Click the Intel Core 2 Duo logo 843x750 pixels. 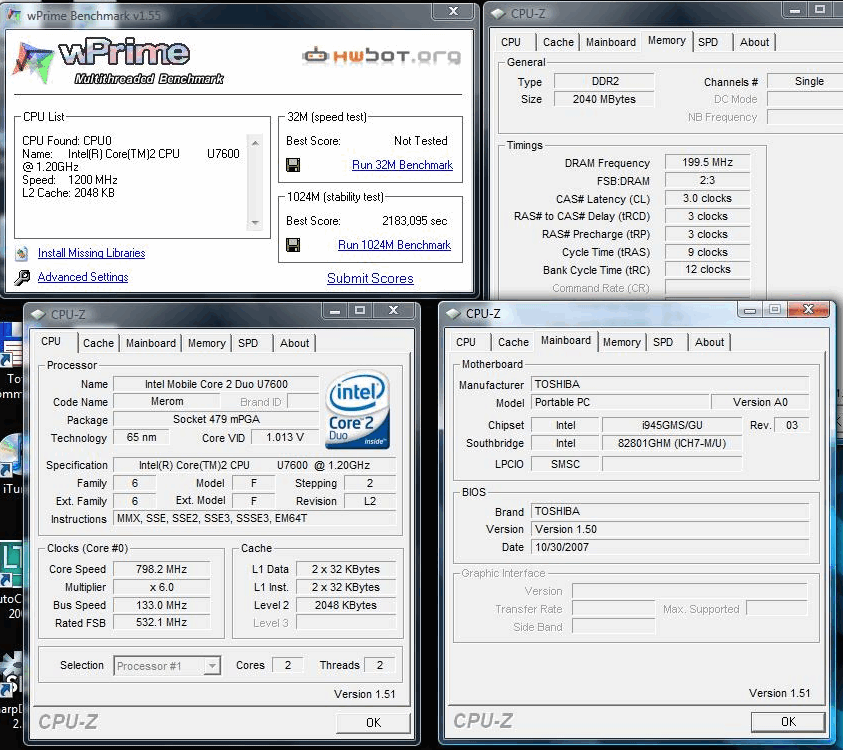click(x=358, y=411)
